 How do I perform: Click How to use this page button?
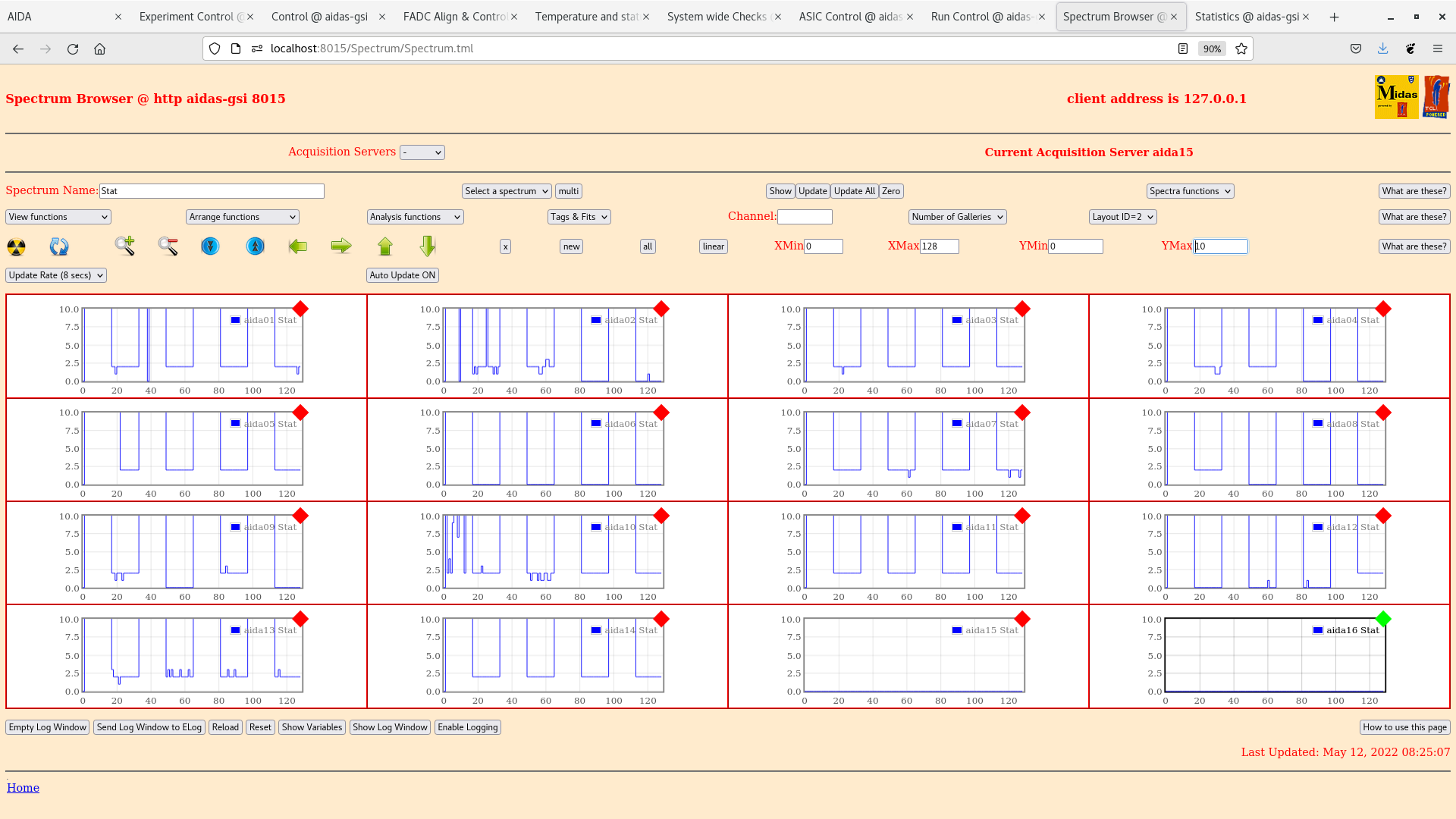click(x=1404, y=727)
